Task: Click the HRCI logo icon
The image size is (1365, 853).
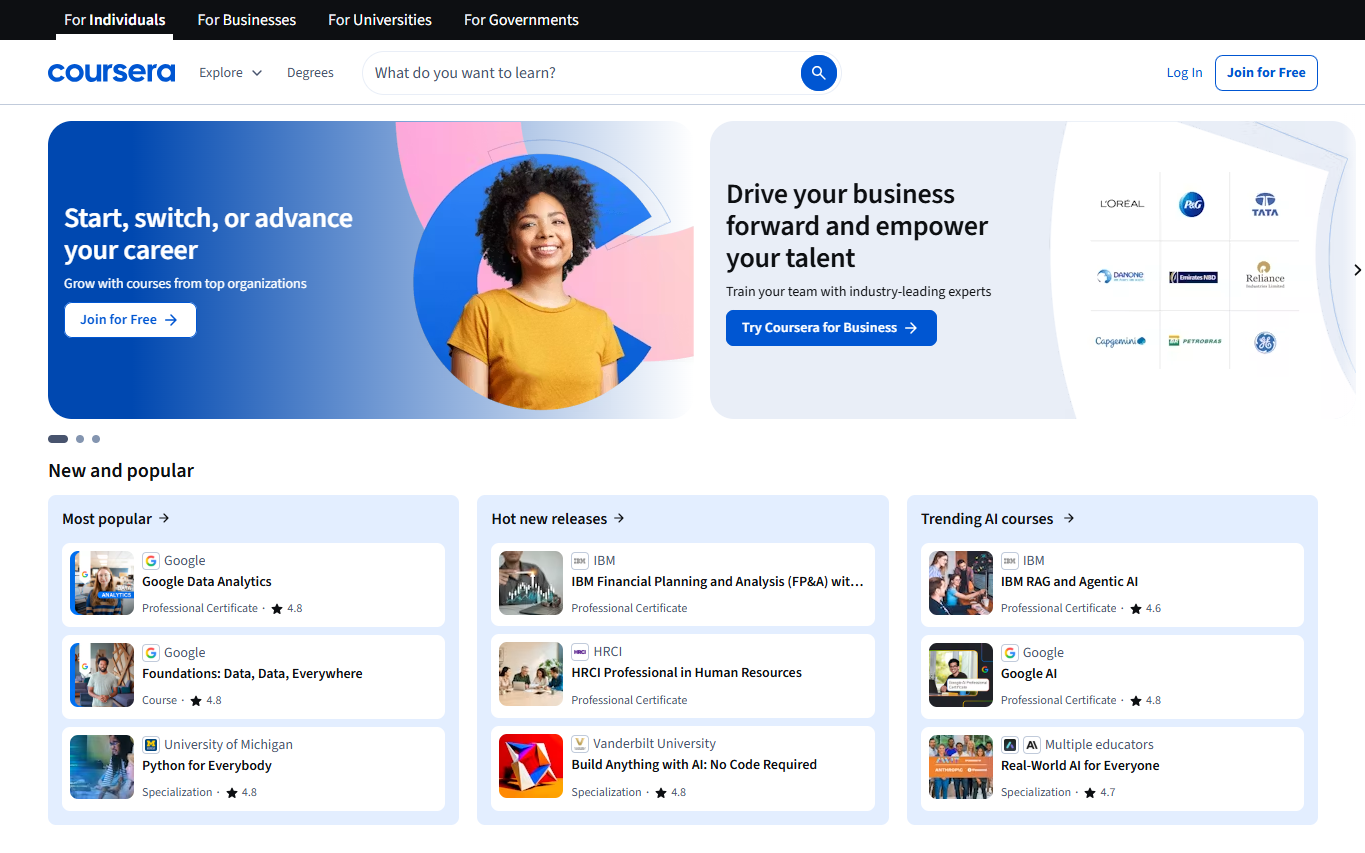Action: (x=580, y=652)
